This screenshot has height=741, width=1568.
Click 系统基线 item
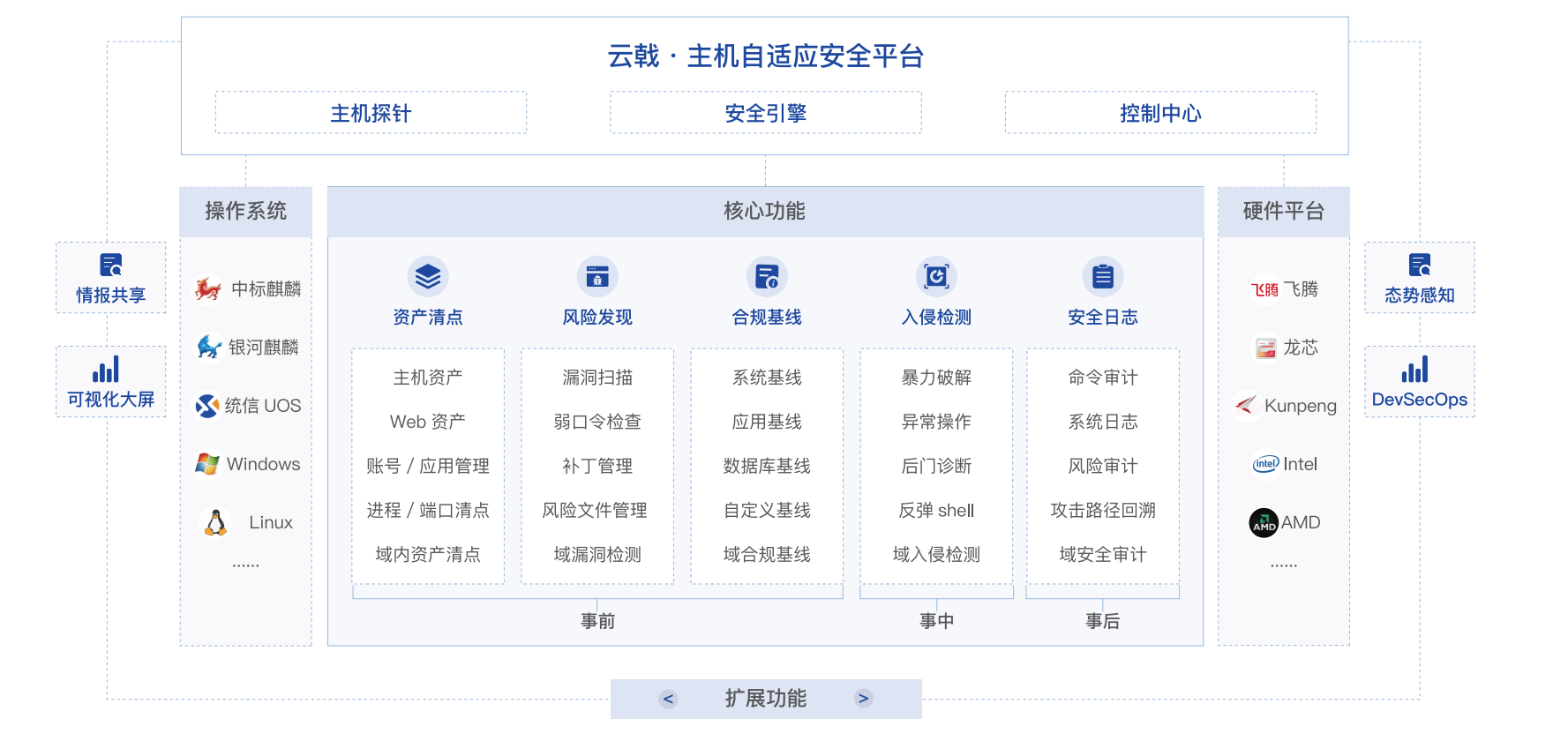[x=767, y=378]
